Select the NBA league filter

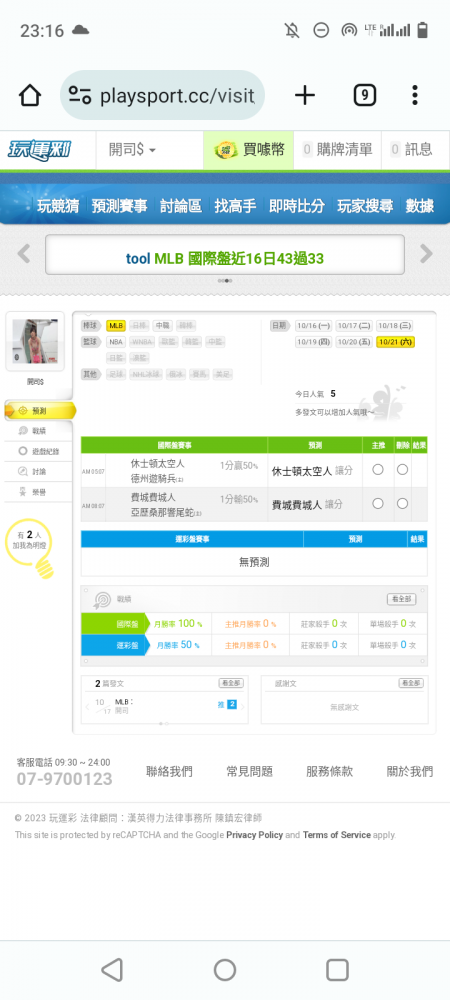coord(115,342)
